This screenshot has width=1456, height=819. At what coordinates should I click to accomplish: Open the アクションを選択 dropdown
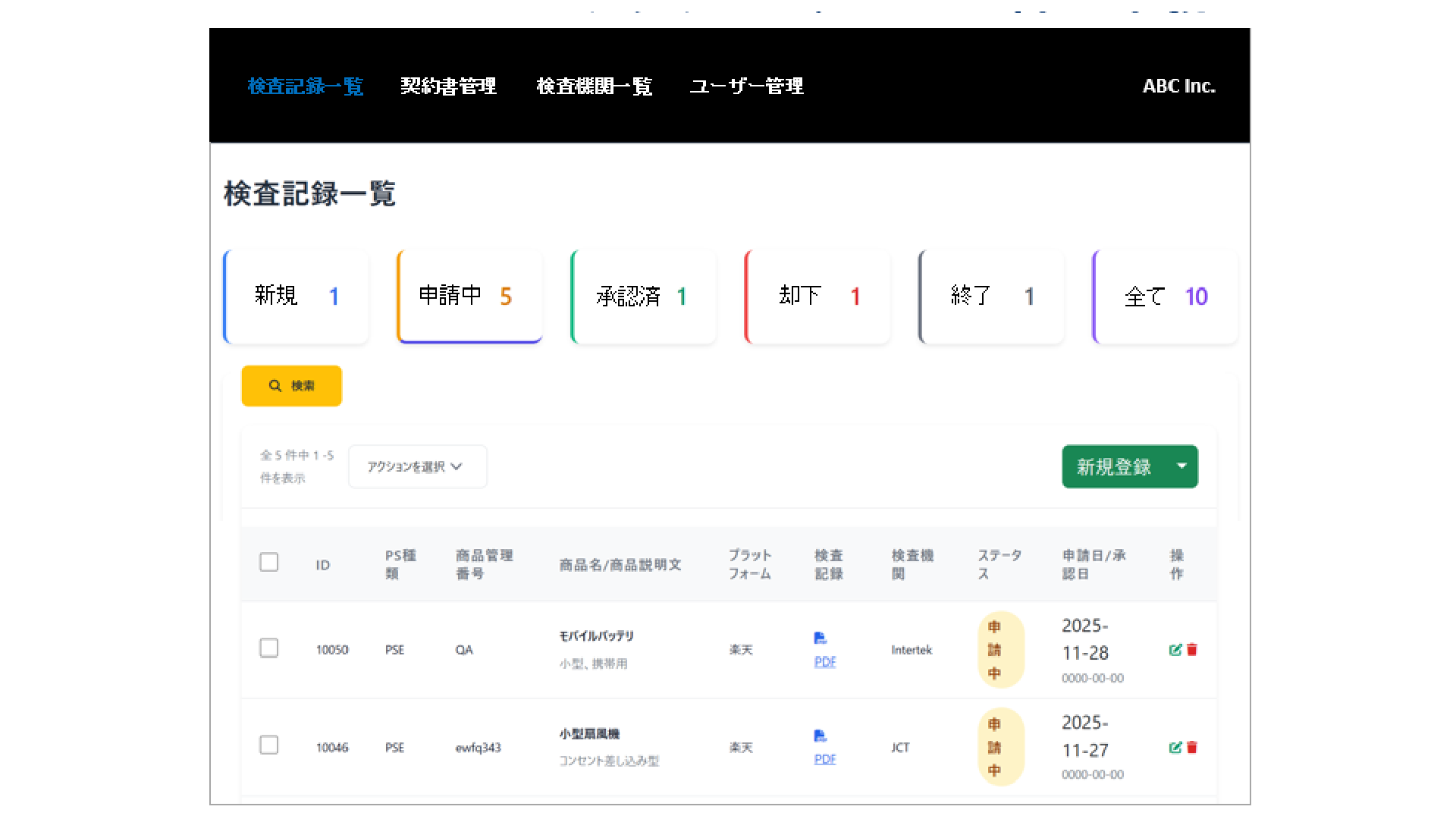tap(417, 467)
